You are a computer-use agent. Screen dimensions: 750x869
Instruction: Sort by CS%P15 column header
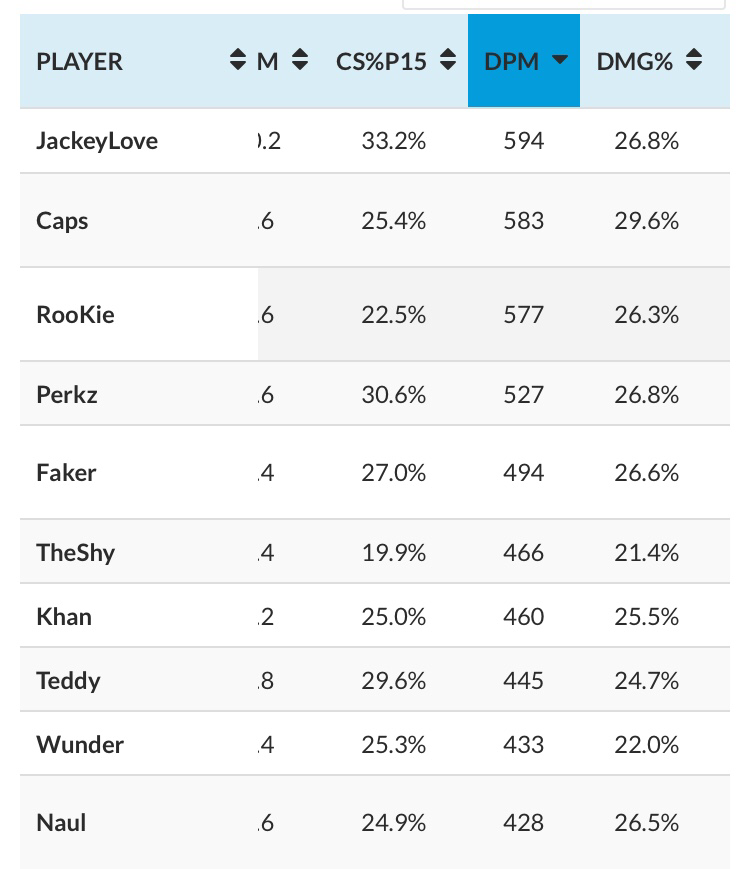tap(381, 61)
